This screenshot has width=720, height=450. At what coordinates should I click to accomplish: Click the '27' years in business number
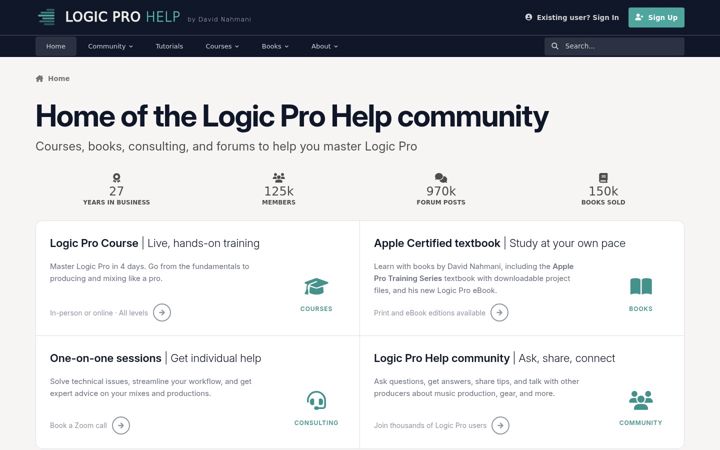pyautogui.click(x=117, y=191)
